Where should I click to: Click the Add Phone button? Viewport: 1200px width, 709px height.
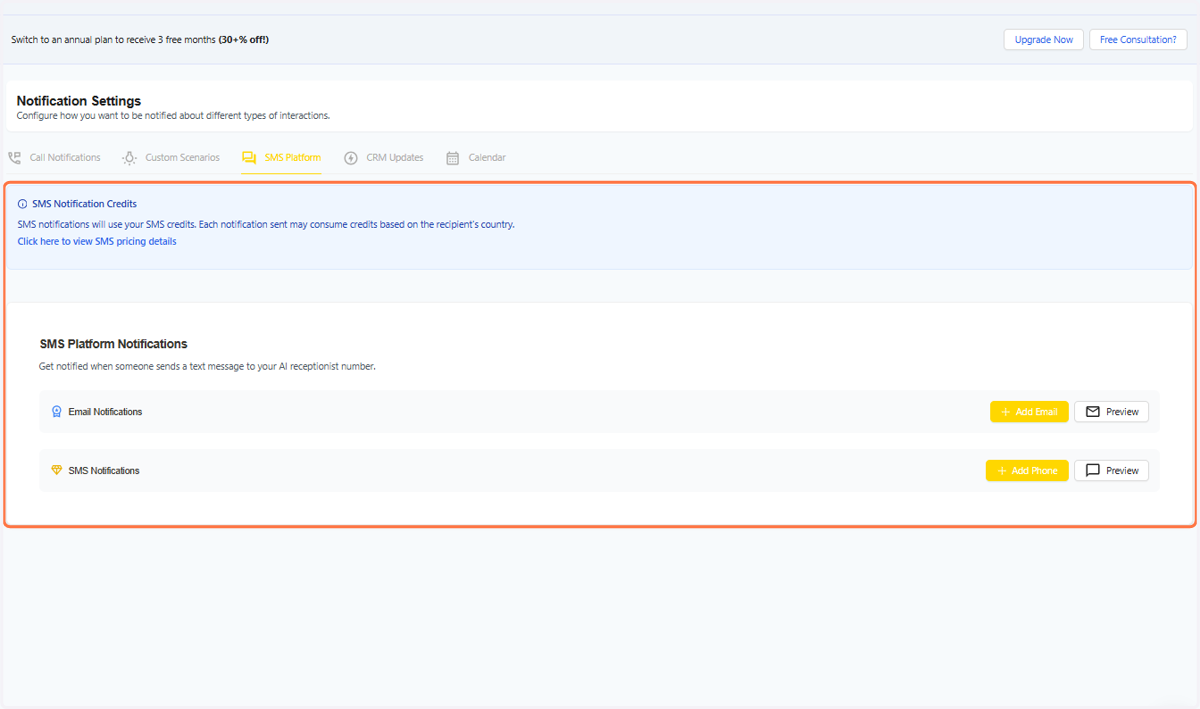pos(1027,471)
